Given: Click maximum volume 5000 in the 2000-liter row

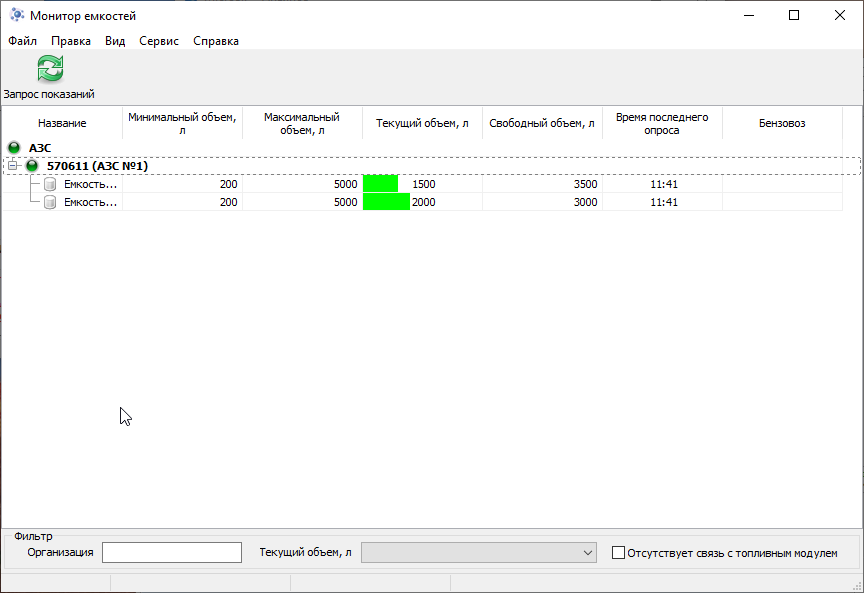Looking at the screenshot, I should coord(345,202).
